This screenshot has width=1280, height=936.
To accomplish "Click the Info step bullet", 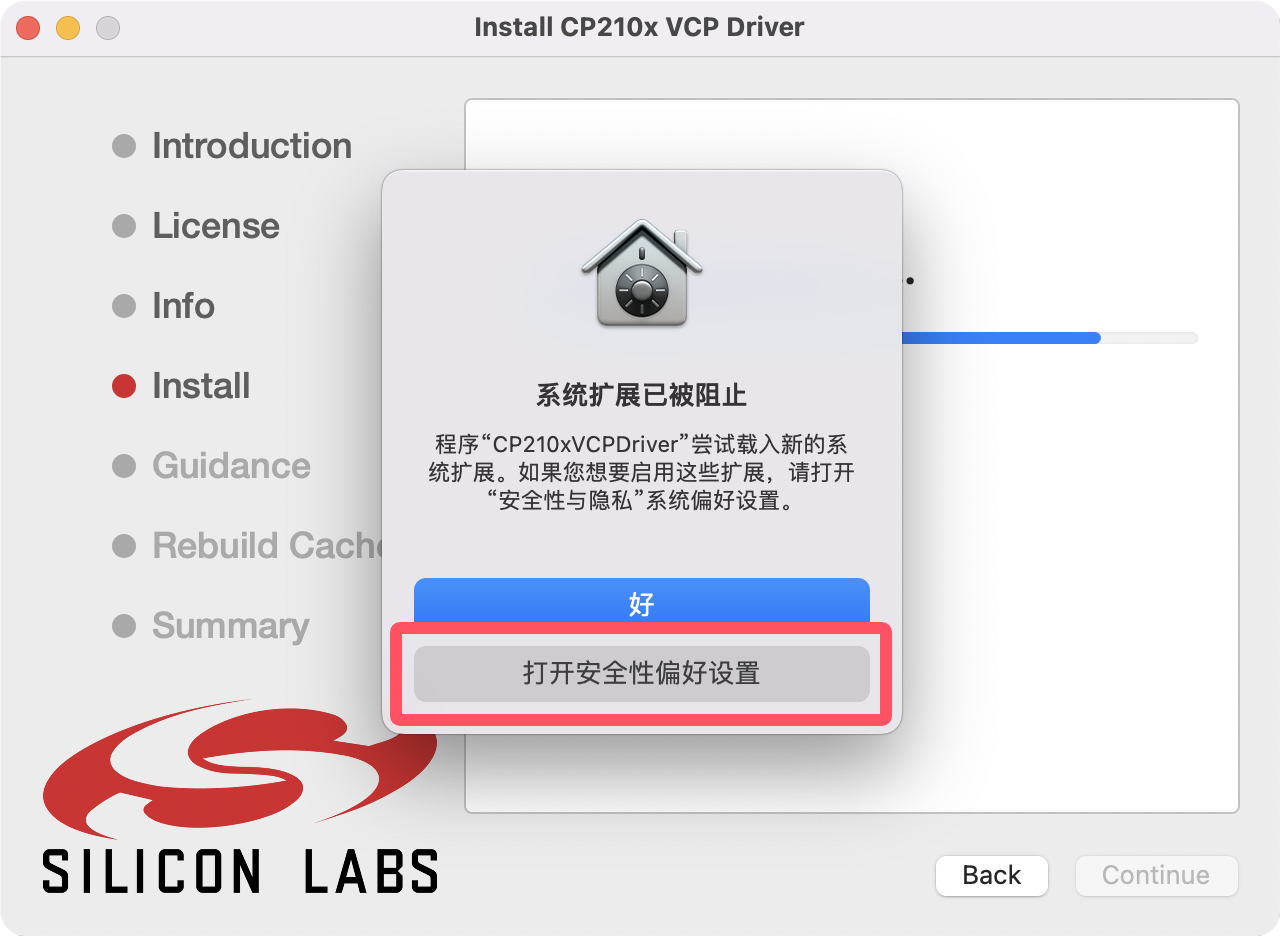I will coord(124,306).
